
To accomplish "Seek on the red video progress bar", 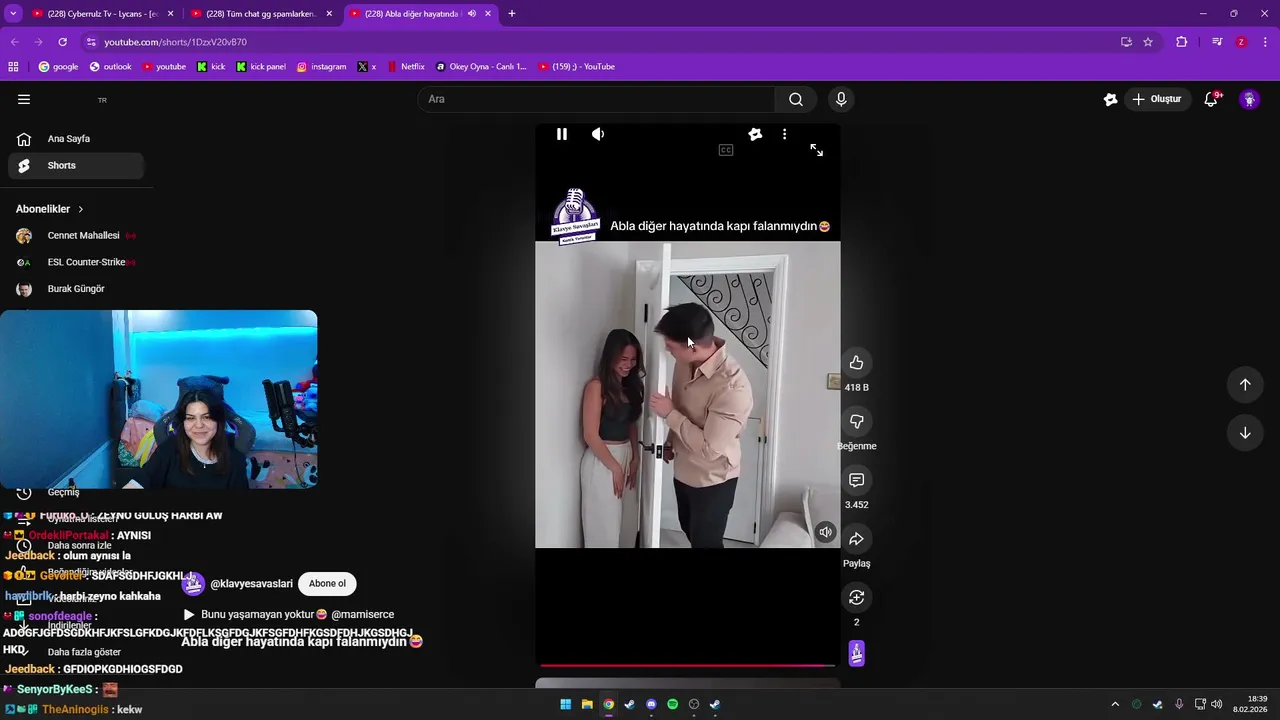I will [x=688, y=665].
